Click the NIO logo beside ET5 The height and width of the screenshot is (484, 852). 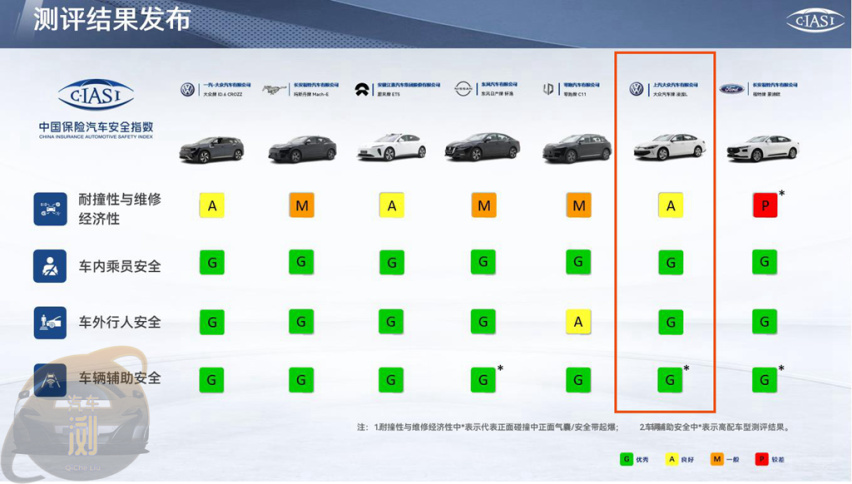(362, 90)
